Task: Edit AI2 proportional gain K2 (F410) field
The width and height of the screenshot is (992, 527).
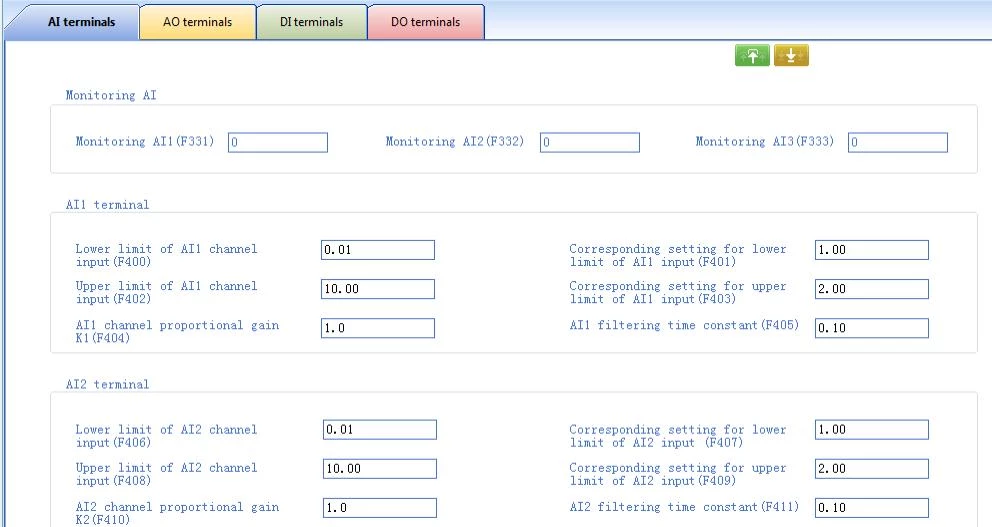Action: [380, 508]
